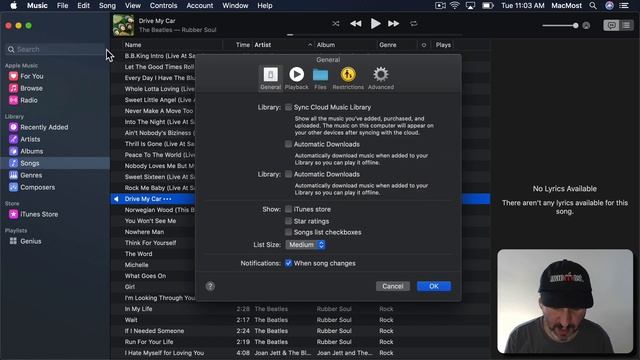The image size is (640, 360).
Task: Cancel the preferences dialog
Action: click(393, 286)
